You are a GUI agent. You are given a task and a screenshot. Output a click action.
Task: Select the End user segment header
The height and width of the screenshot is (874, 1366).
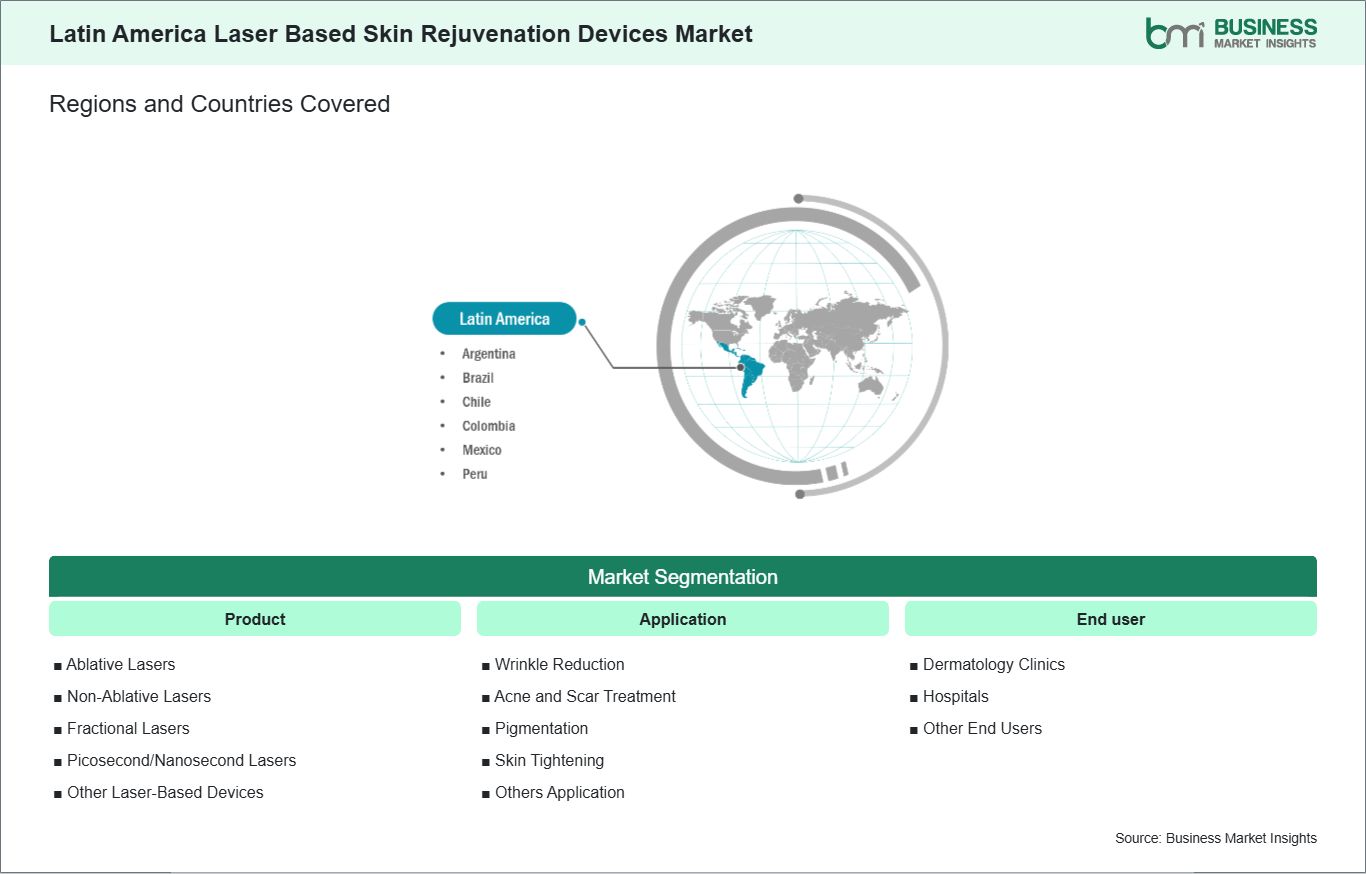point(1111,619)
